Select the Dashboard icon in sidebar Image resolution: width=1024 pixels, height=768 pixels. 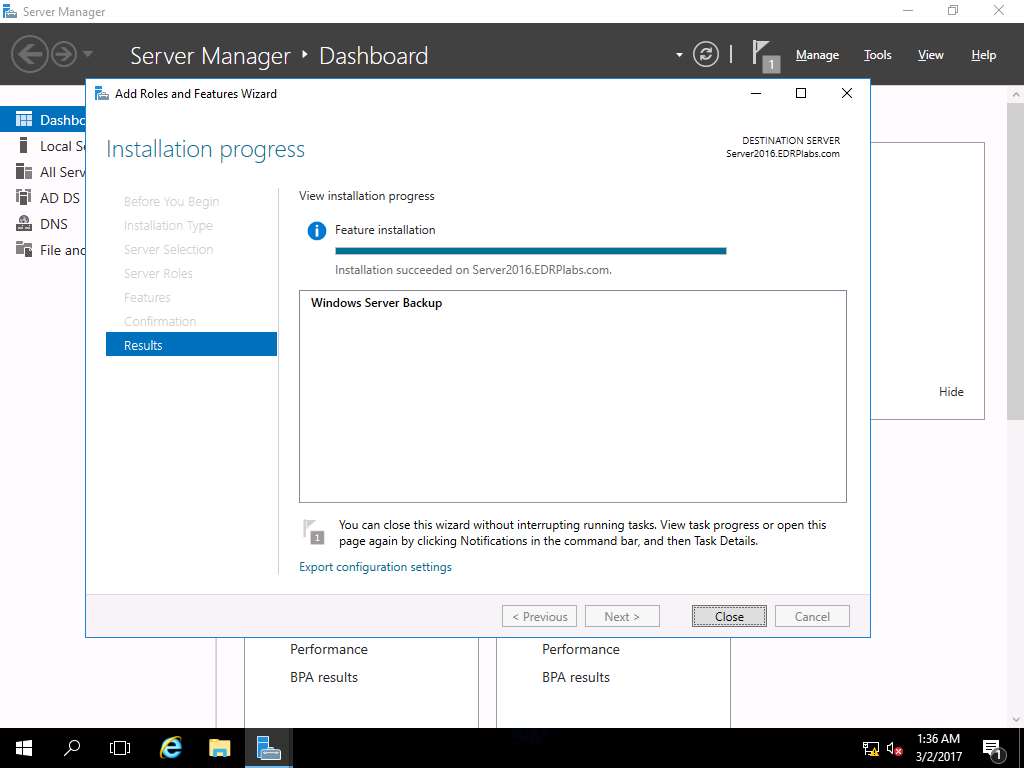(24, 120)
